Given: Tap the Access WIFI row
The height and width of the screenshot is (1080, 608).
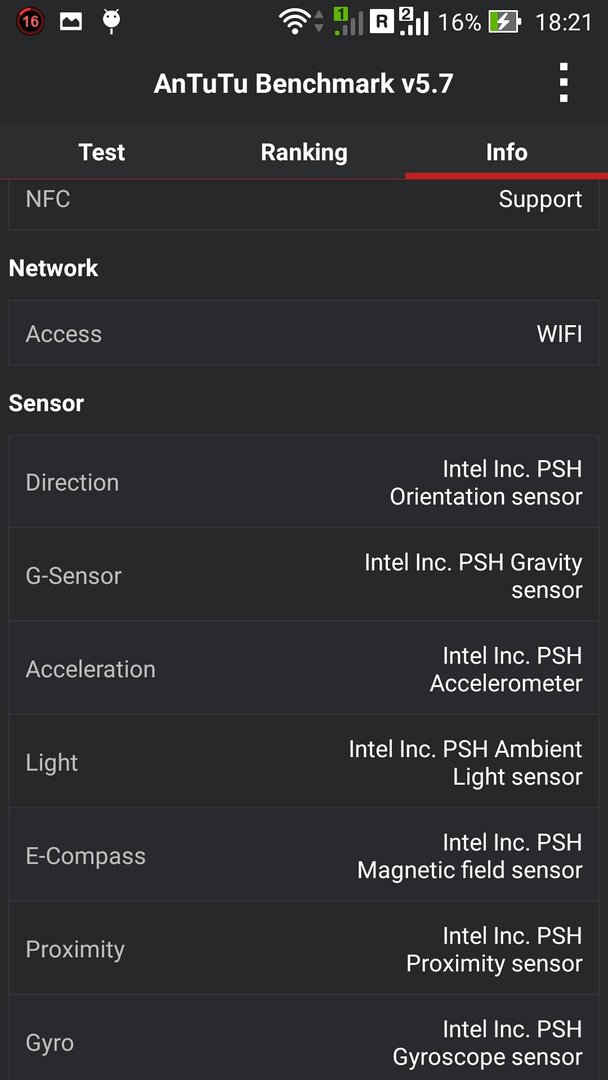Looking at the screenshot, I should click(304, 333).
